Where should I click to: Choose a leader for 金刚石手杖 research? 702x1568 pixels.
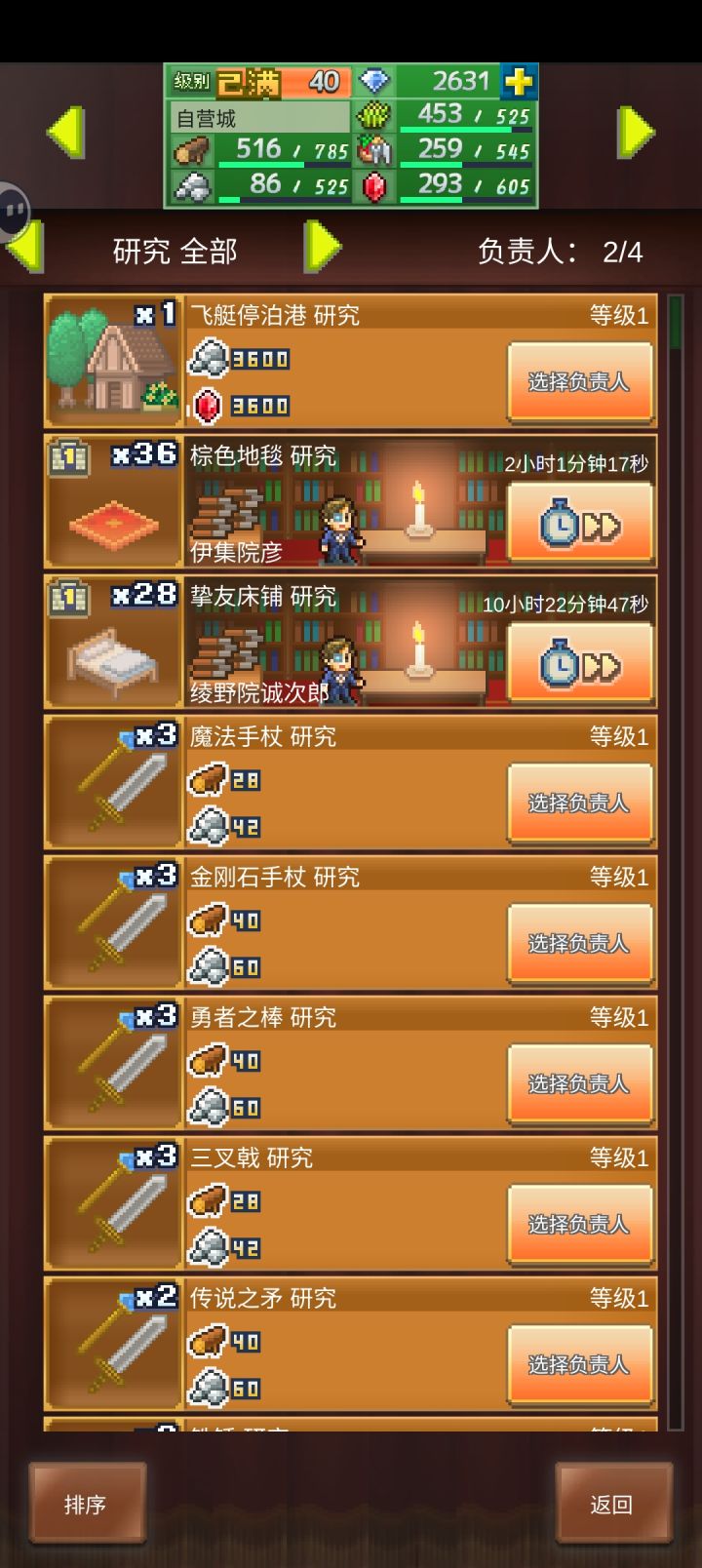click(x=580, y=943)
